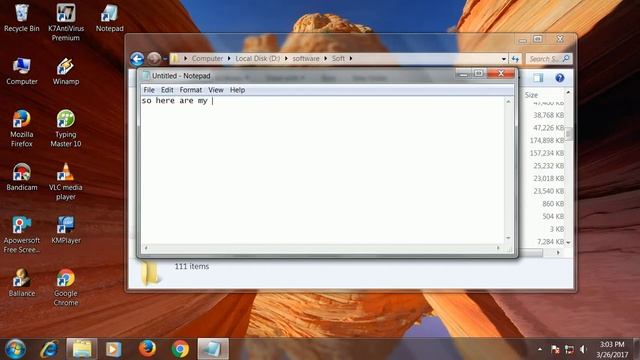Click Computer in Explorer address bar
Image resolution: width=640 pixels, height=360 pixels.
tap(207, 58)
